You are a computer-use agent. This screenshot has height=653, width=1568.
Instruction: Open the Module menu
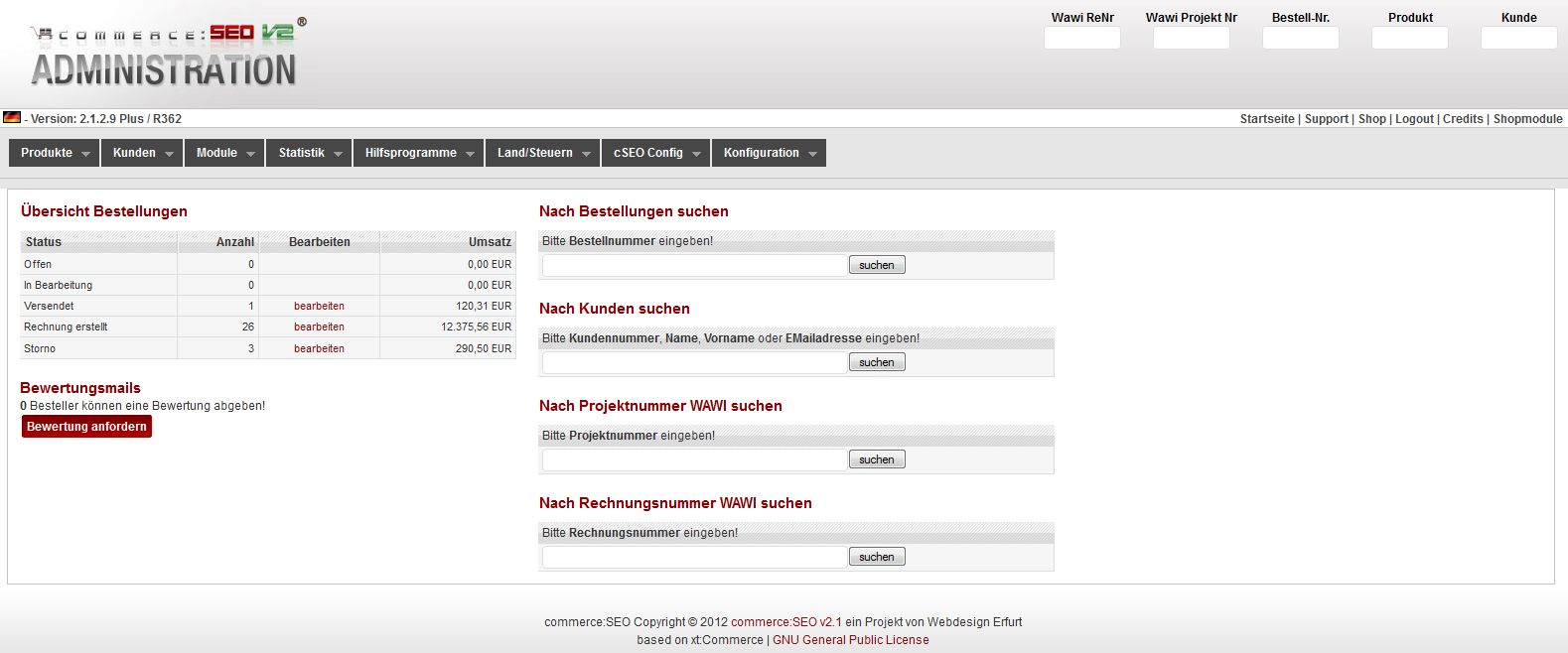(x=224, y=153)
